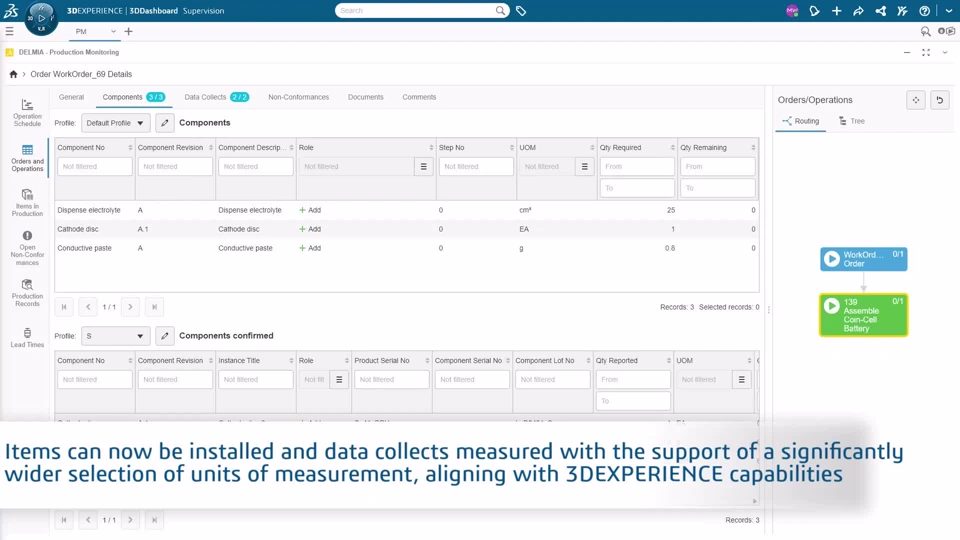Go to last page in Components table
Screen dimensions: 960x540
pyautogui.click(x=154, y=307)
